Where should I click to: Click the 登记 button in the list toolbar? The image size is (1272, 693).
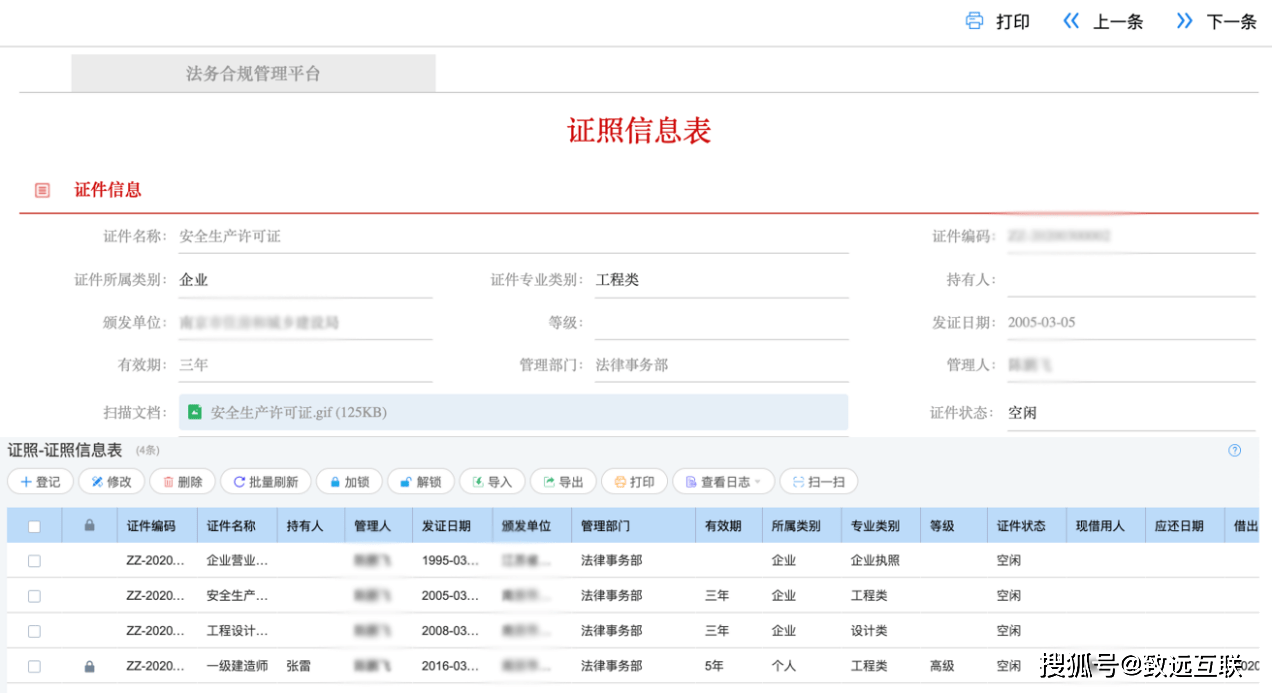point(40,482)
